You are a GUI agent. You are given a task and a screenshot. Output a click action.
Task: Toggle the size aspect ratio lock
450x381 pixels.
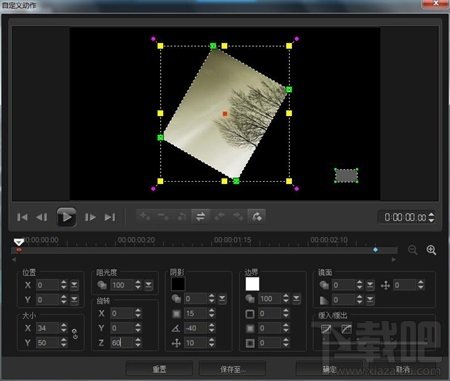[75, 334]
